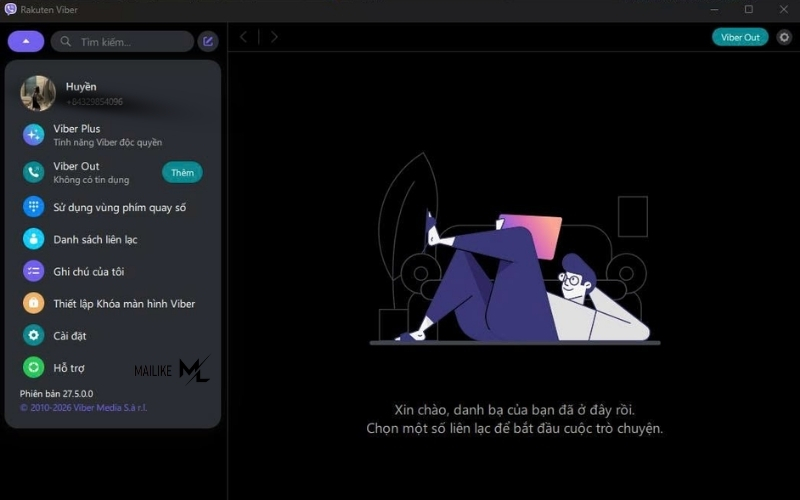Collapse the purple profile menu arrow button
Image resolution: width=800 pixels, height=500 pixels.
26,41
